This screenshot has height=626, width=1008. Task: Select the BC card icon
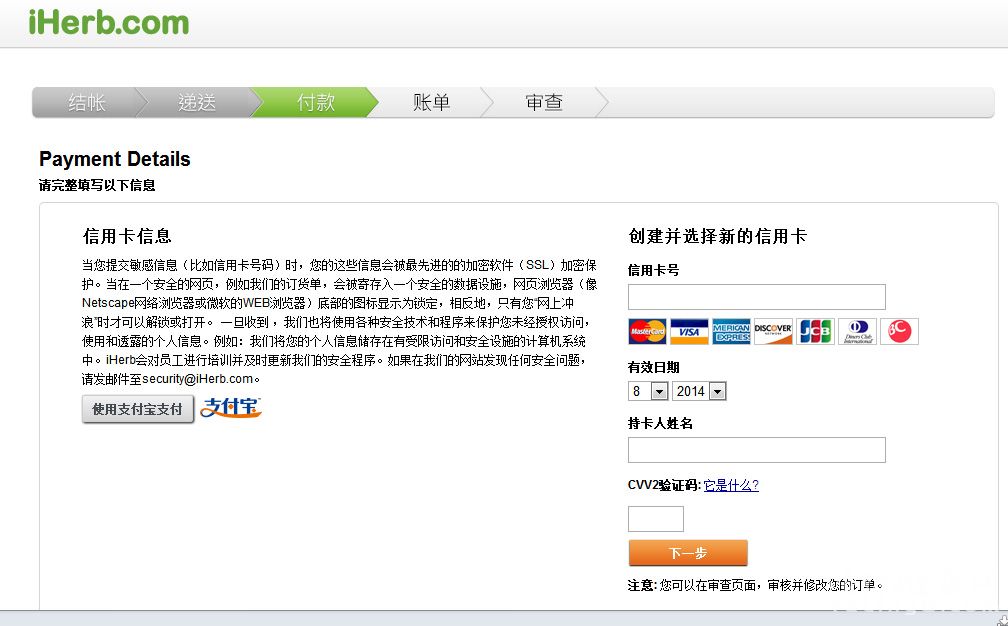(899, 332)
